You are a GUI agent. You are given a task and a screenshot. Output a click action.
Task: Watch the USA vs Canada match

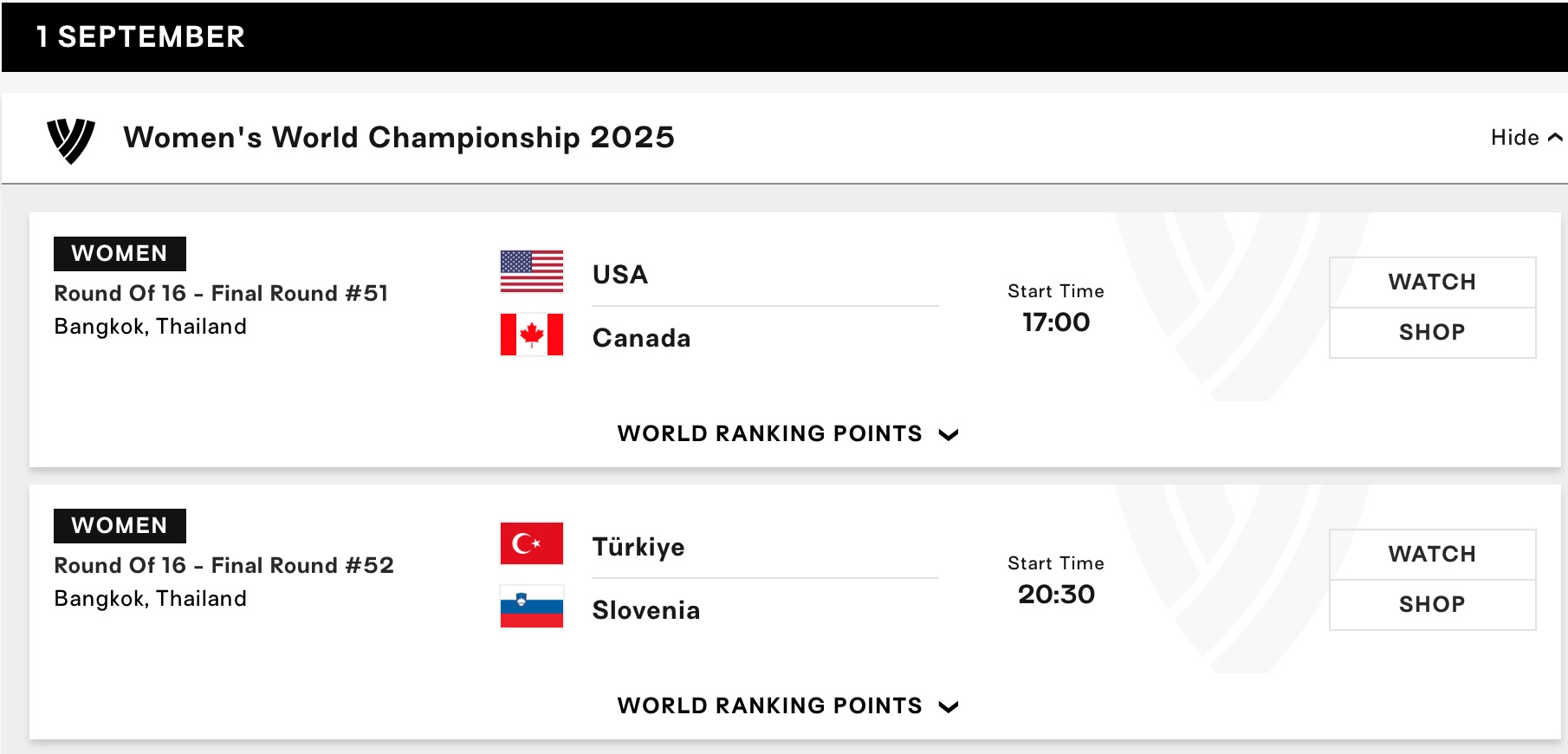tap(1432, 283)
